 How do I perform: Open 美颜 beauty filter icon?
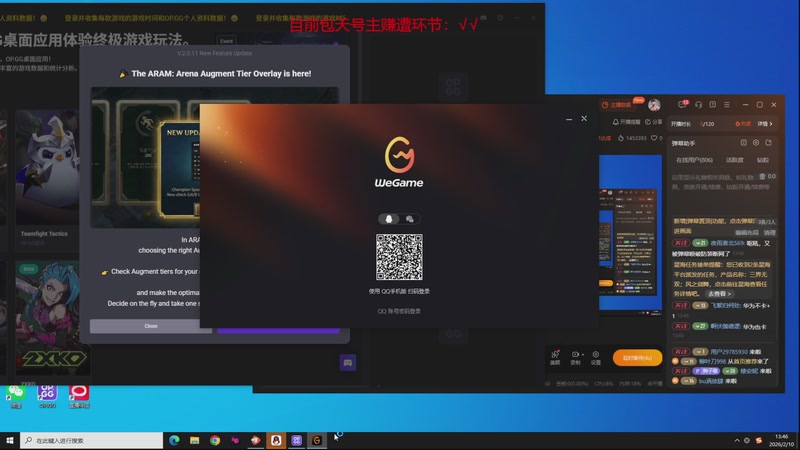555,357
